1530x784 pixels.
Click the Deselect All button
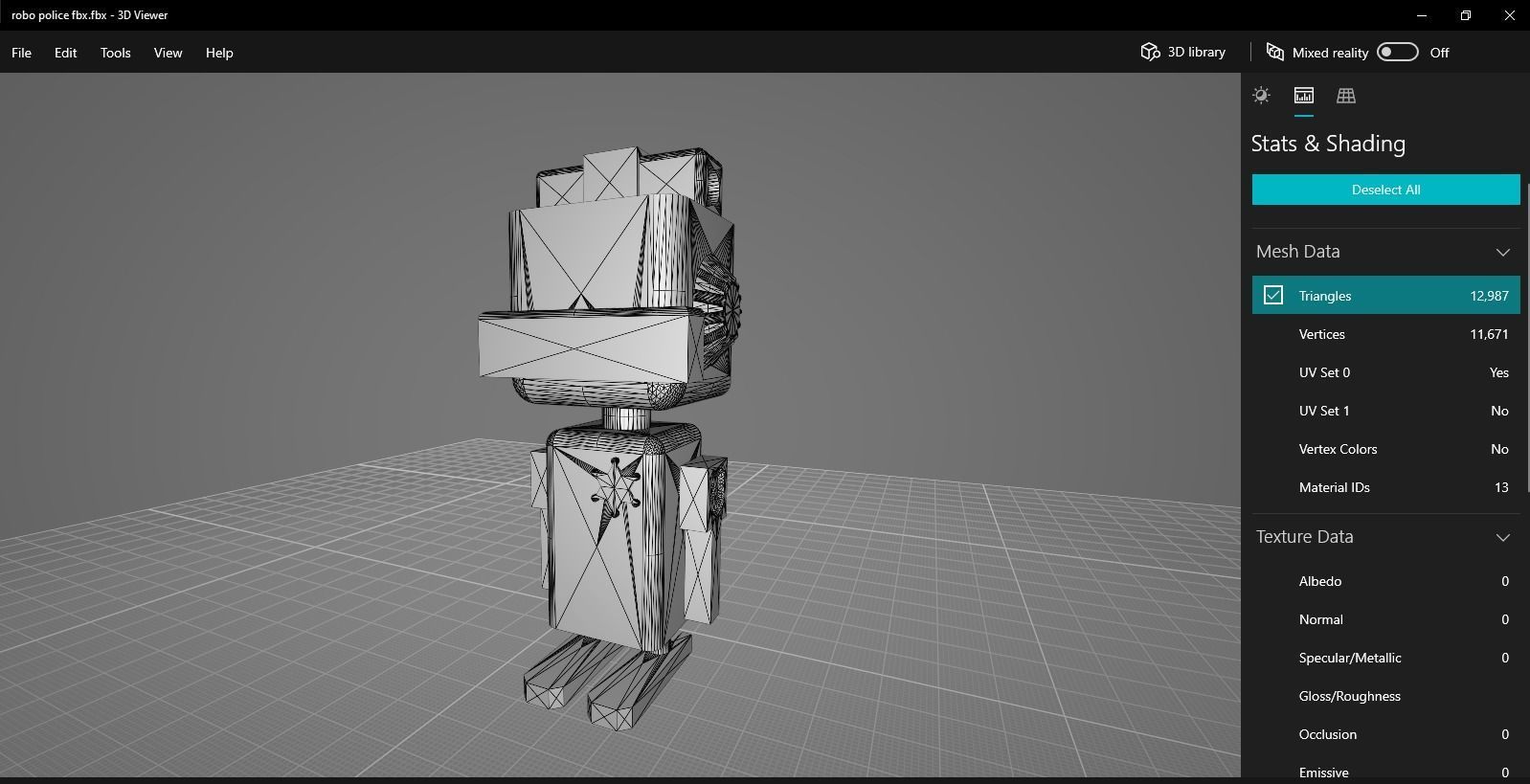1385,190
